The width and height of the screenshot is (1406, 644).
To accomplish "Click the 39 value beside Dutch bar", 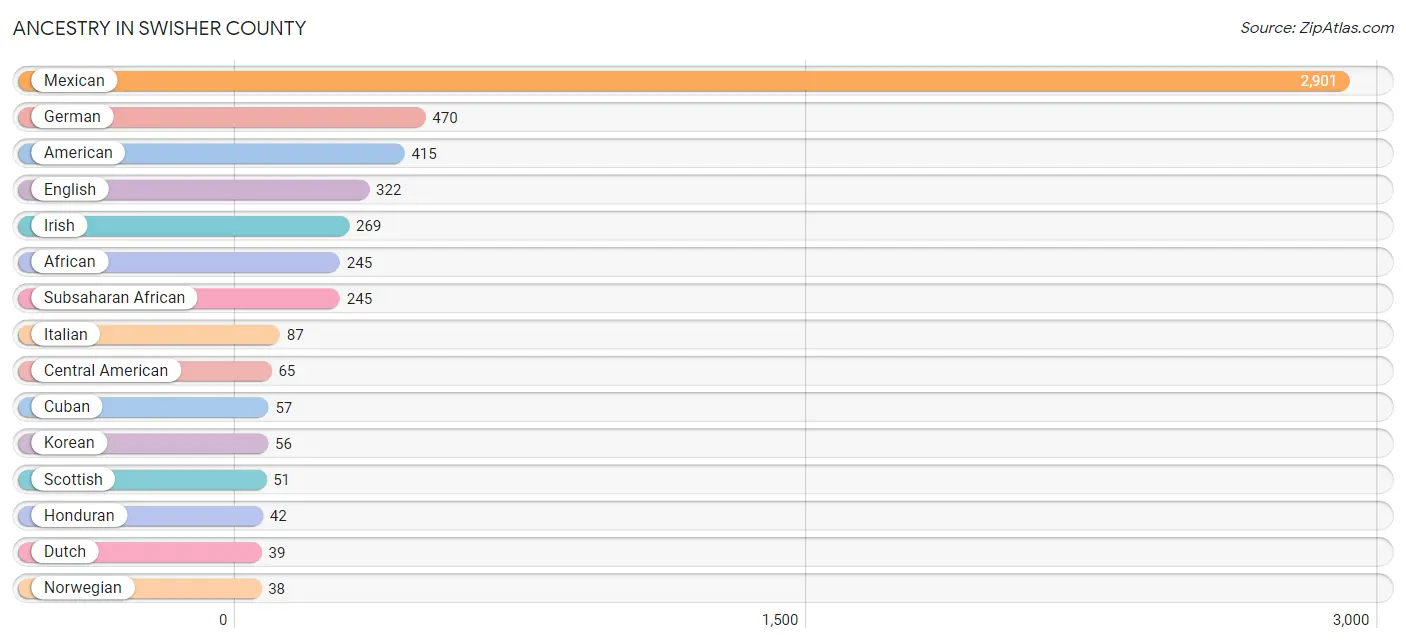I will coord(277,553).
